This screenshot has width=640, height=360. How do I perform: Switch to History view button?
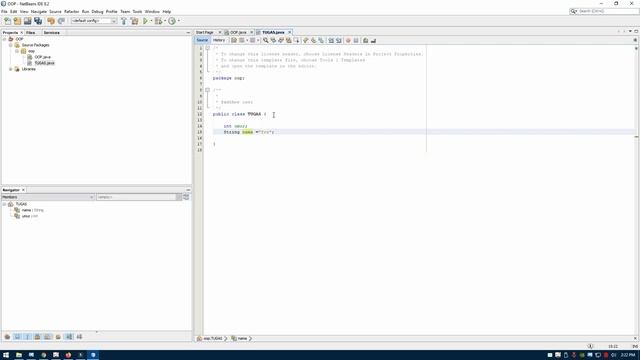(219, 40)
